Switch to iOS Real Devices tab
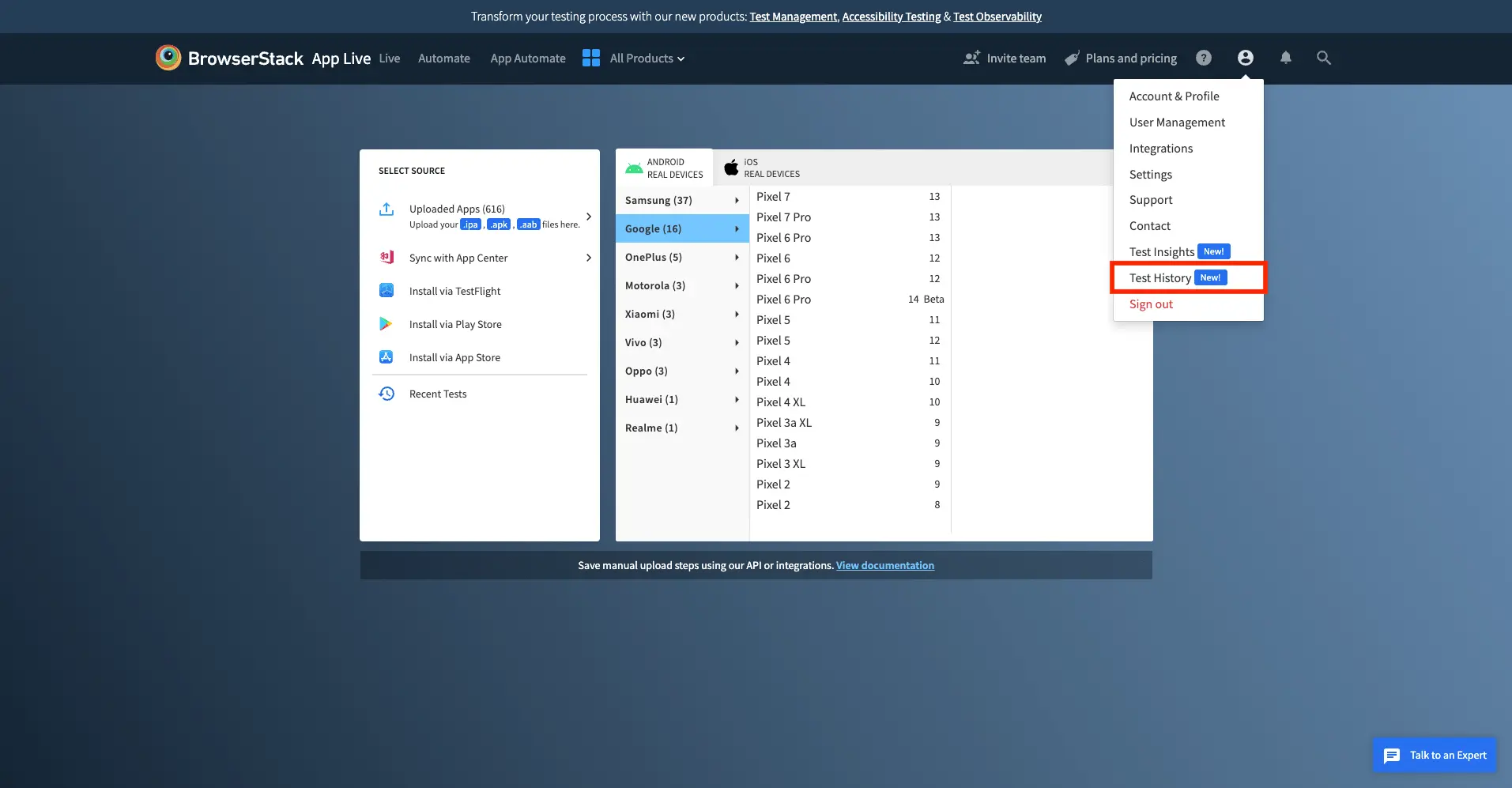Screen dimensions: 1512x788 coord(762,168)
